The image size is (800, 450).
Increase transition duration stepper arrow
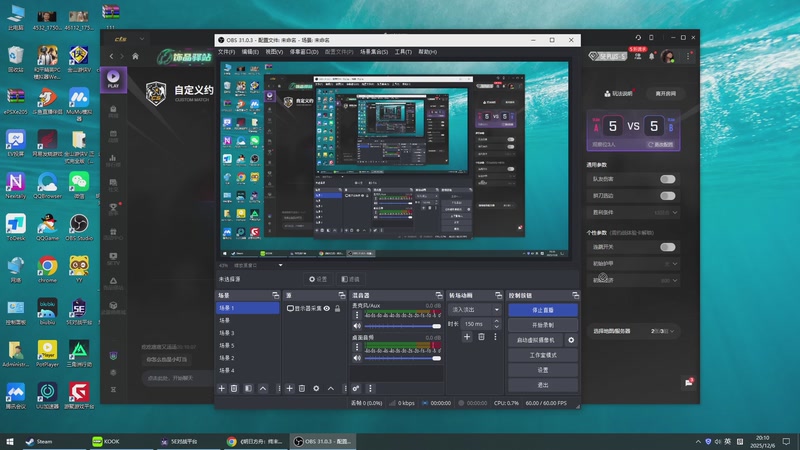(x=496, y=321)
